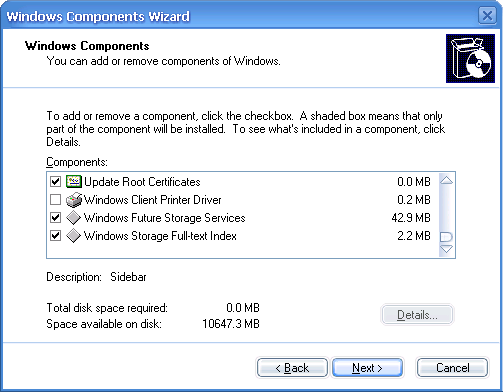Image resolution: width=503 pixels, height=392 pixels.
Task: Click the components list scroll up arrow
Action: (x=446, y=180)
